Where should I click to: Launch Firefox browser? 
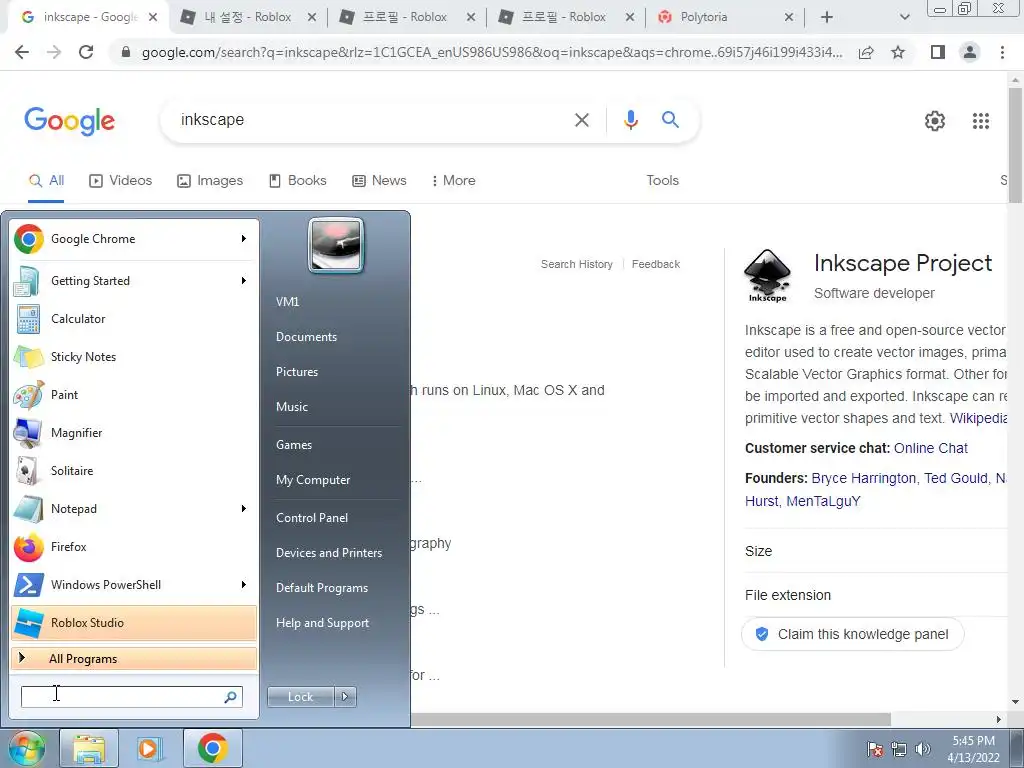134,547
